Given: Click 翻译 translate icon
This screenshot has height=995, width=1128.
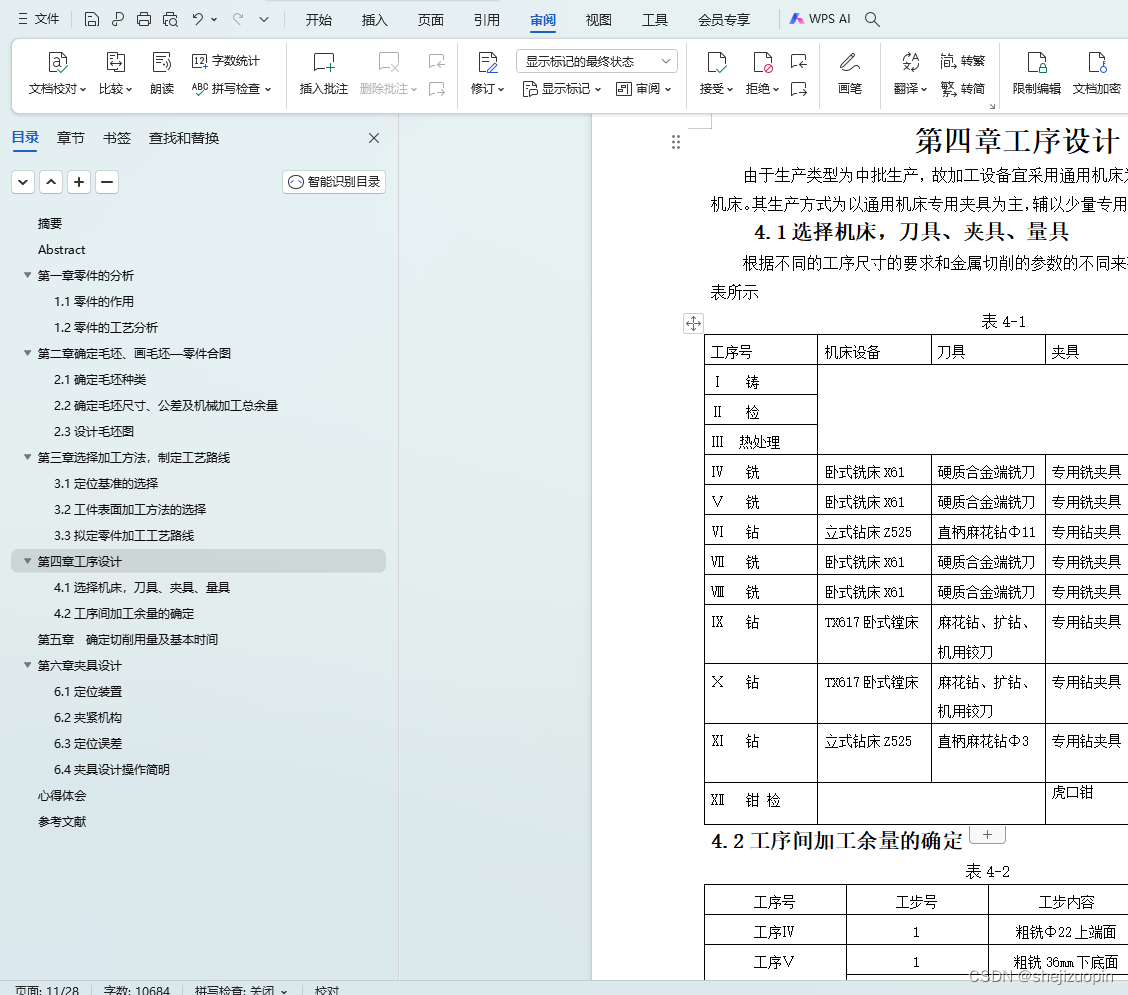Looking at the screenshot, I should pyautogui.click(x=911, y=73).
